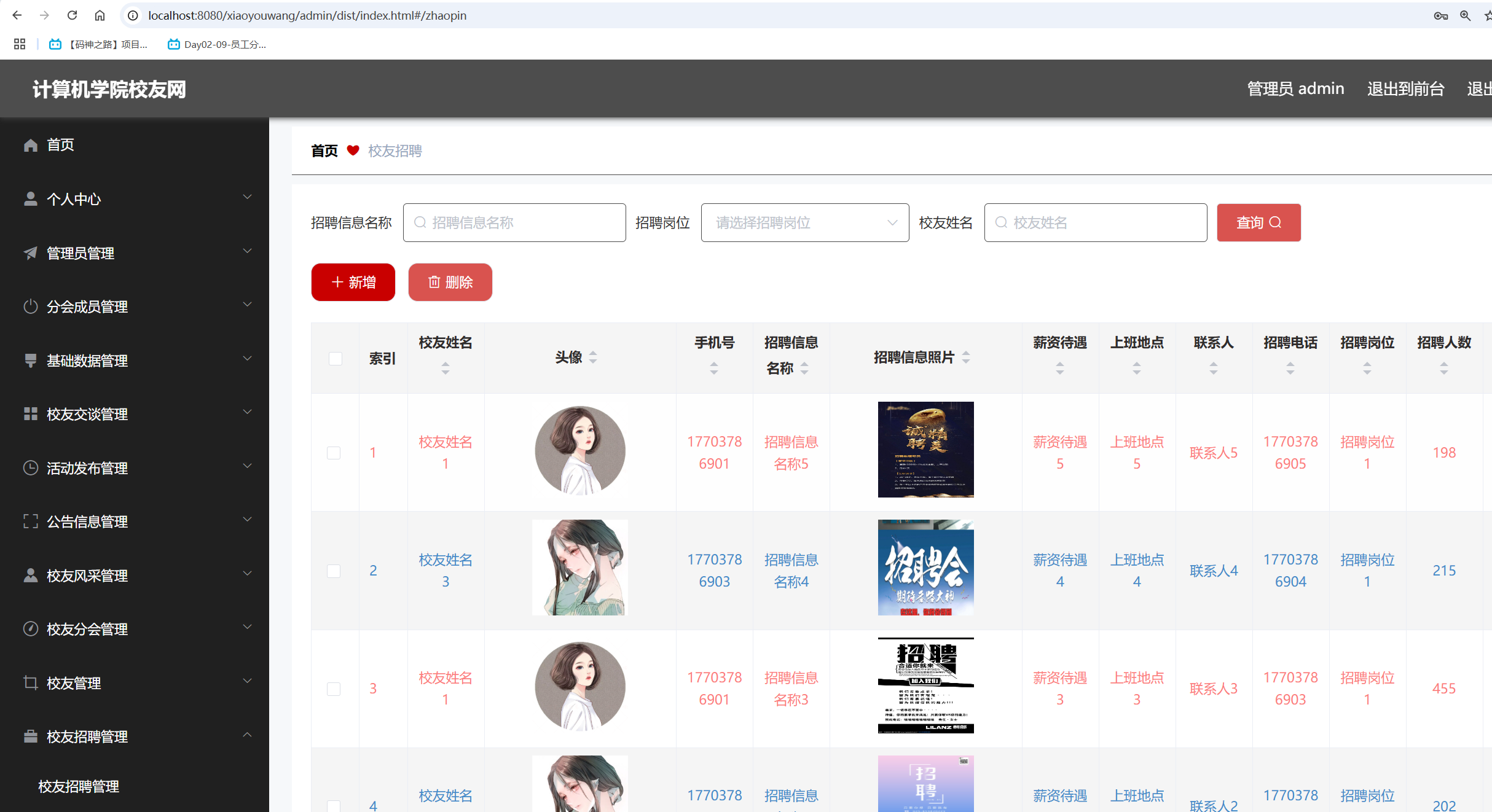Click the 首页 breadcrumb link

click(324, 151)
